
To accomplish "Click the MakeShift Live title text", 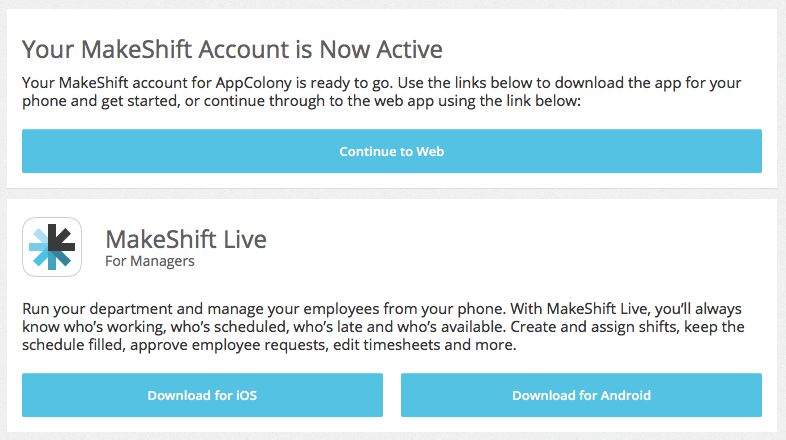I will pyautogui.click(x=186, y=240).
